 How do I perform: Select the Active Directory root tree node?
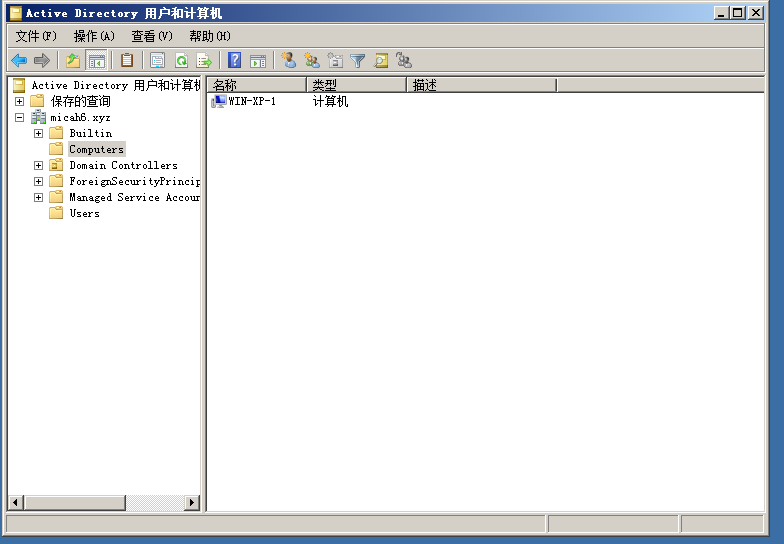116,86
